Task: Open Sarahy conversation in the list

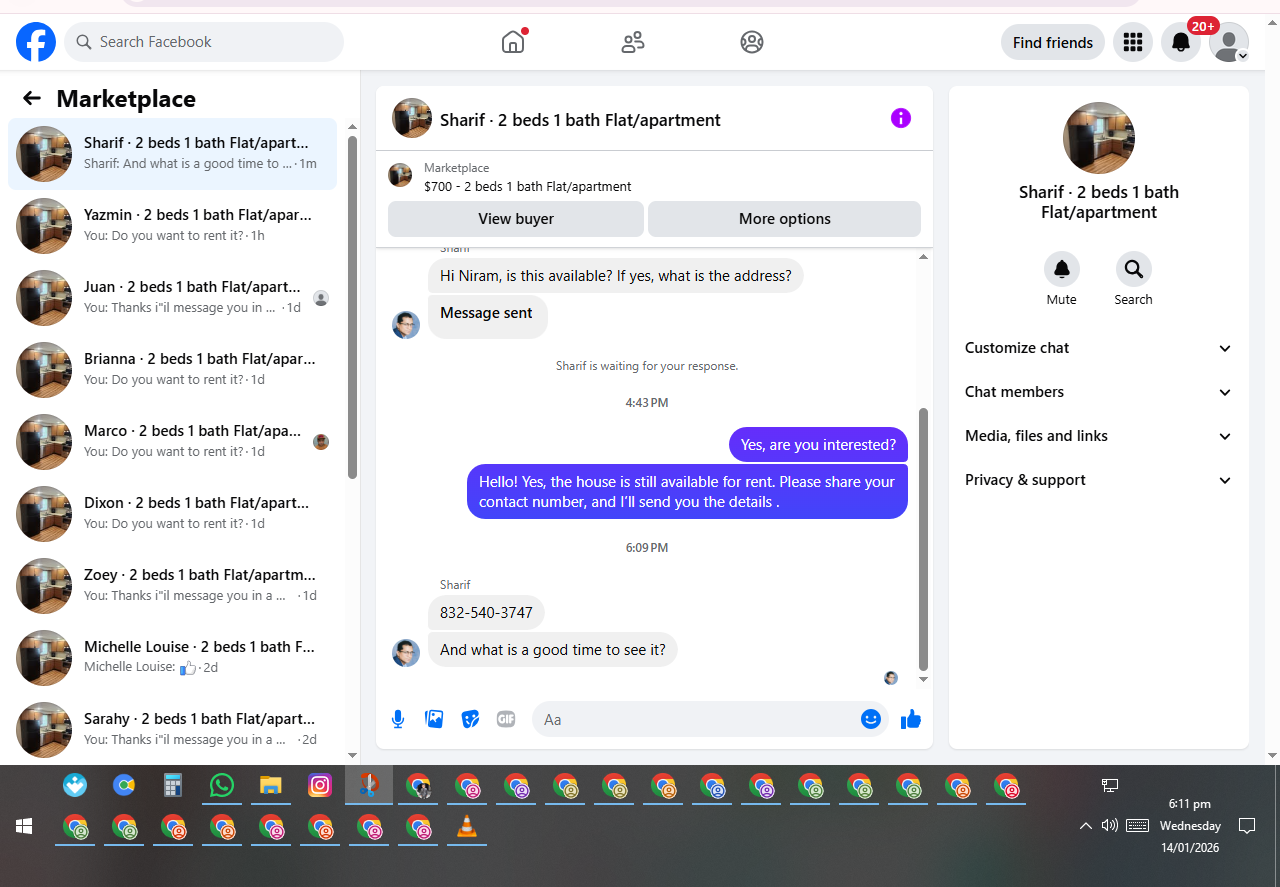Action: [x=172, y=730]
